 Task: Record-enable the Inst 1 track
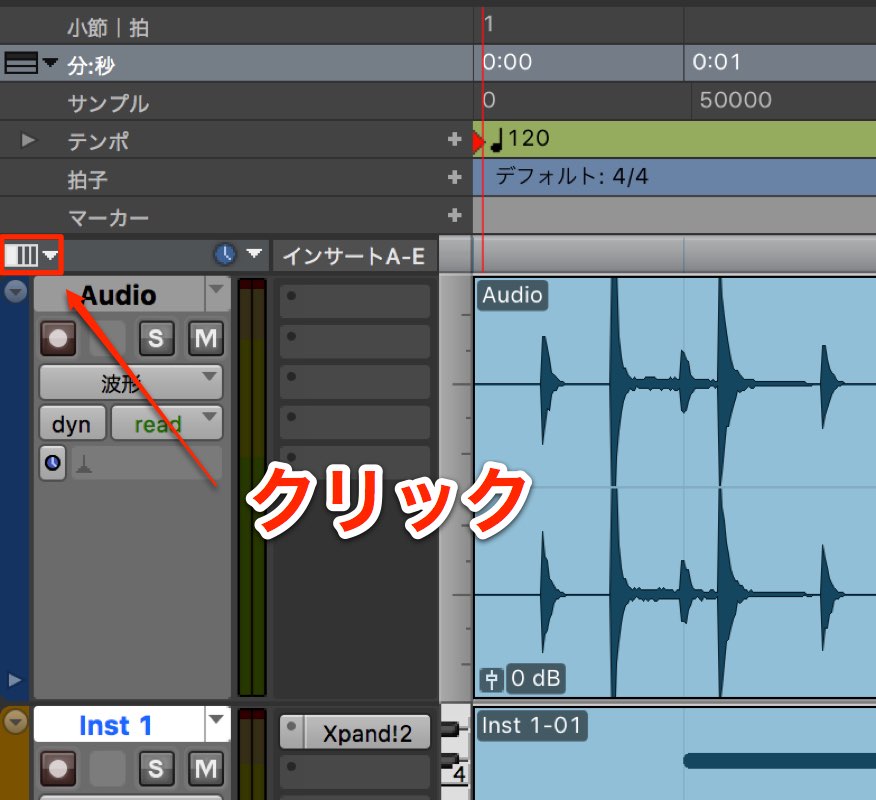coord(58,768)
